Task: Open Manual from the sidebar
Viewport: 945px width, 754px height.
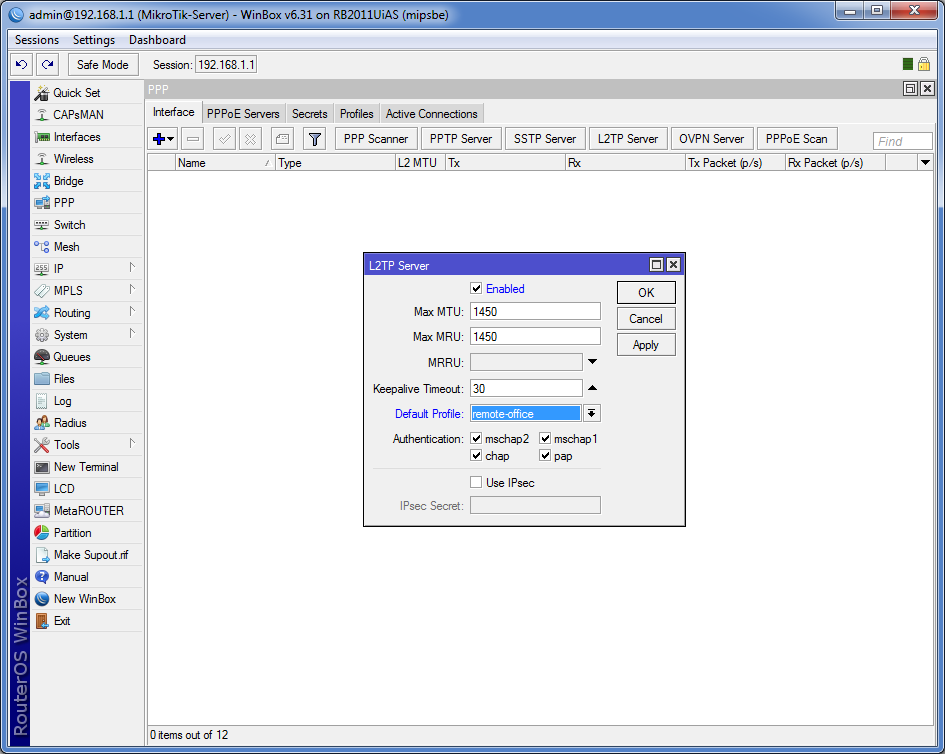Action: click(87, 577)
